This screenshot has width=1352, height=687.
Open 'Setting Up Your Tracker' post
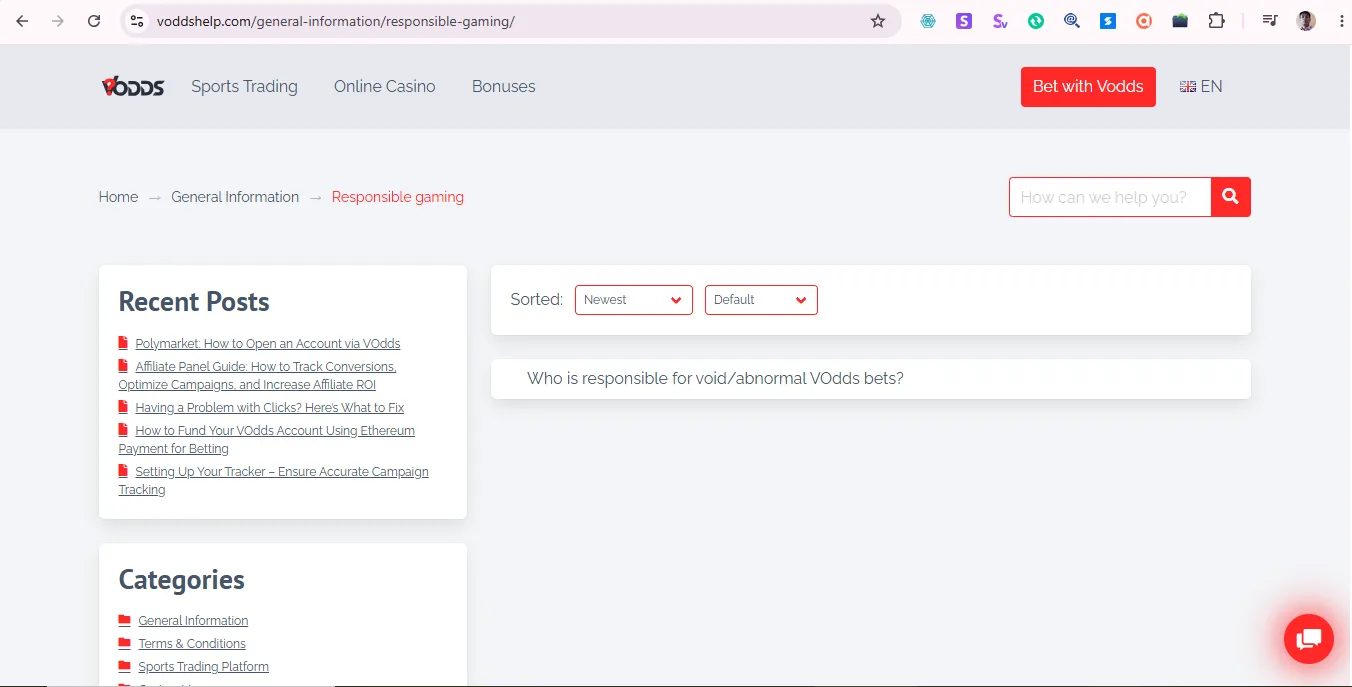pyautogui.click(x=273, y=481)
